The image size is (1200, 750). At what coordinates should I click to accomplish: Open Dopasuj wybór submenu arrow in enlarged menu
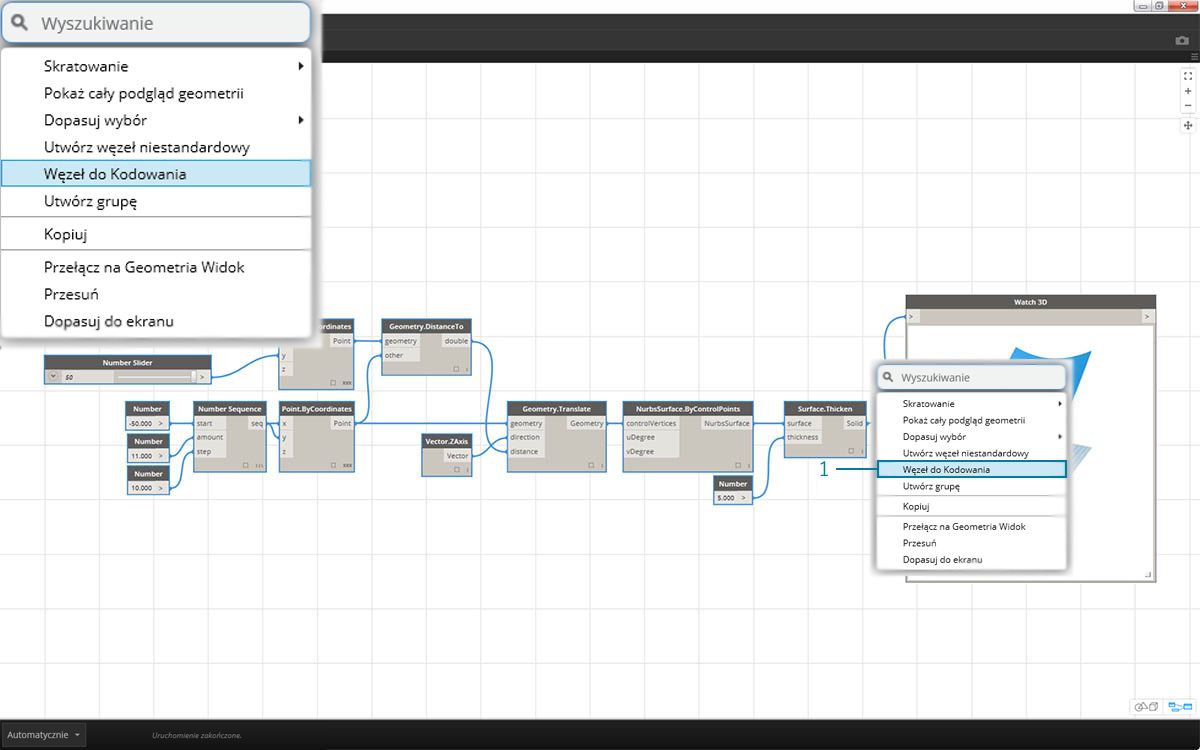300,121
